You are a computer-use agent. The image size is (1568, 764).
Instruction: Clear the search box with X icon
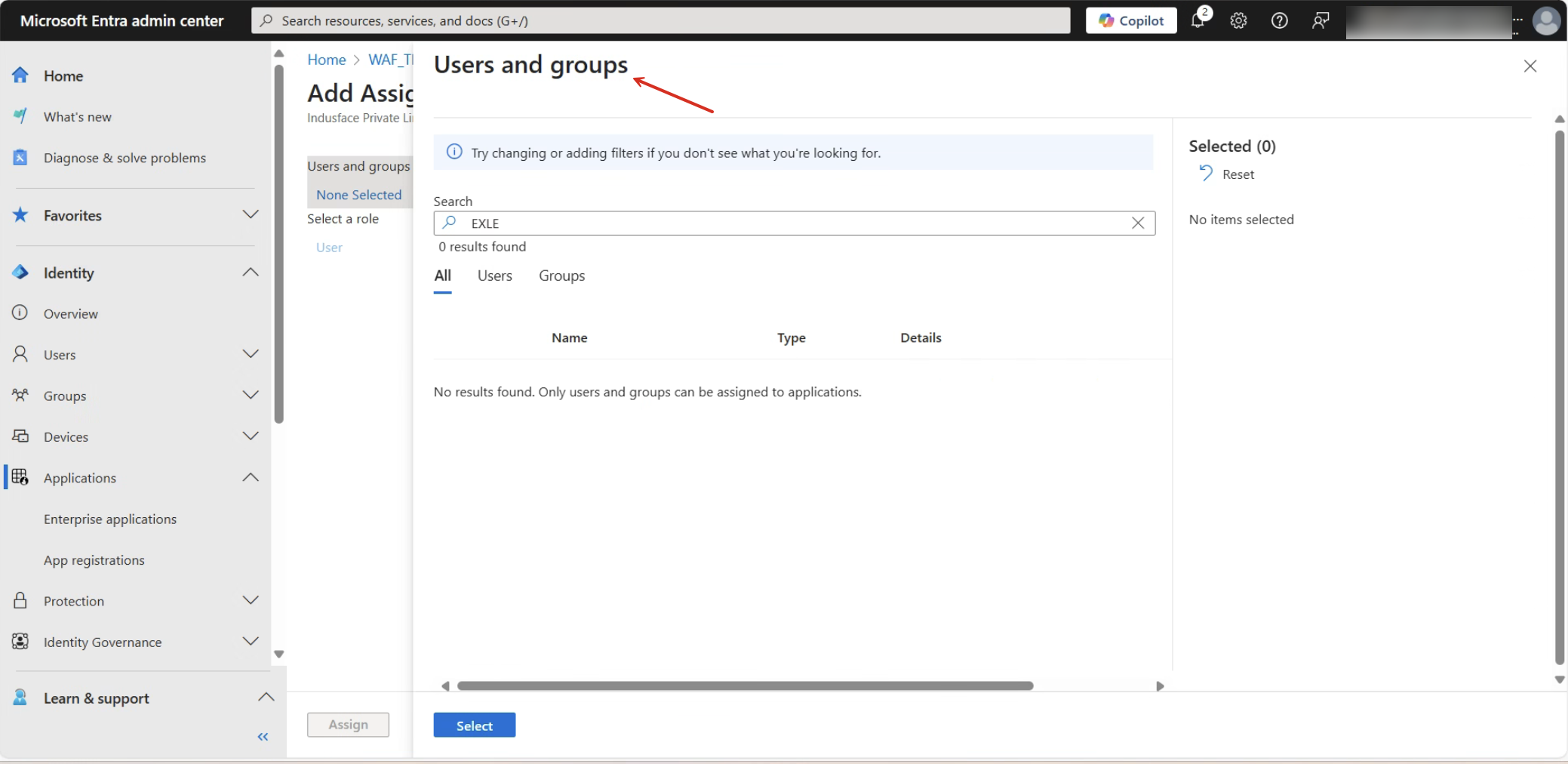(1138, 223)
